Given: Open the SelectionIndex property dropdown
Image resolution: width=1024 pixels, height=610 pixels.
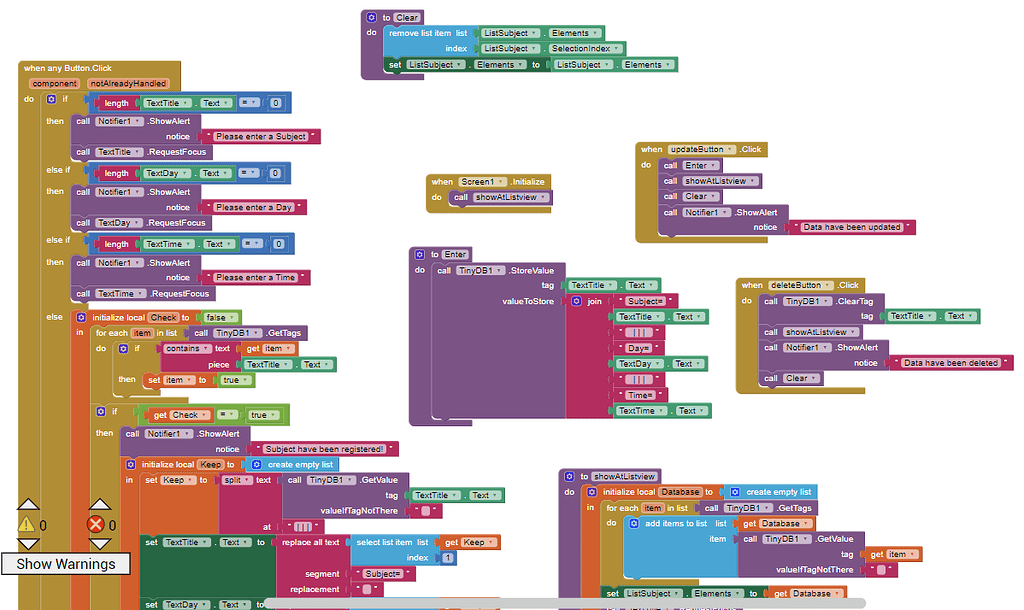Looking at the screenshot, I should pos(616,49).
